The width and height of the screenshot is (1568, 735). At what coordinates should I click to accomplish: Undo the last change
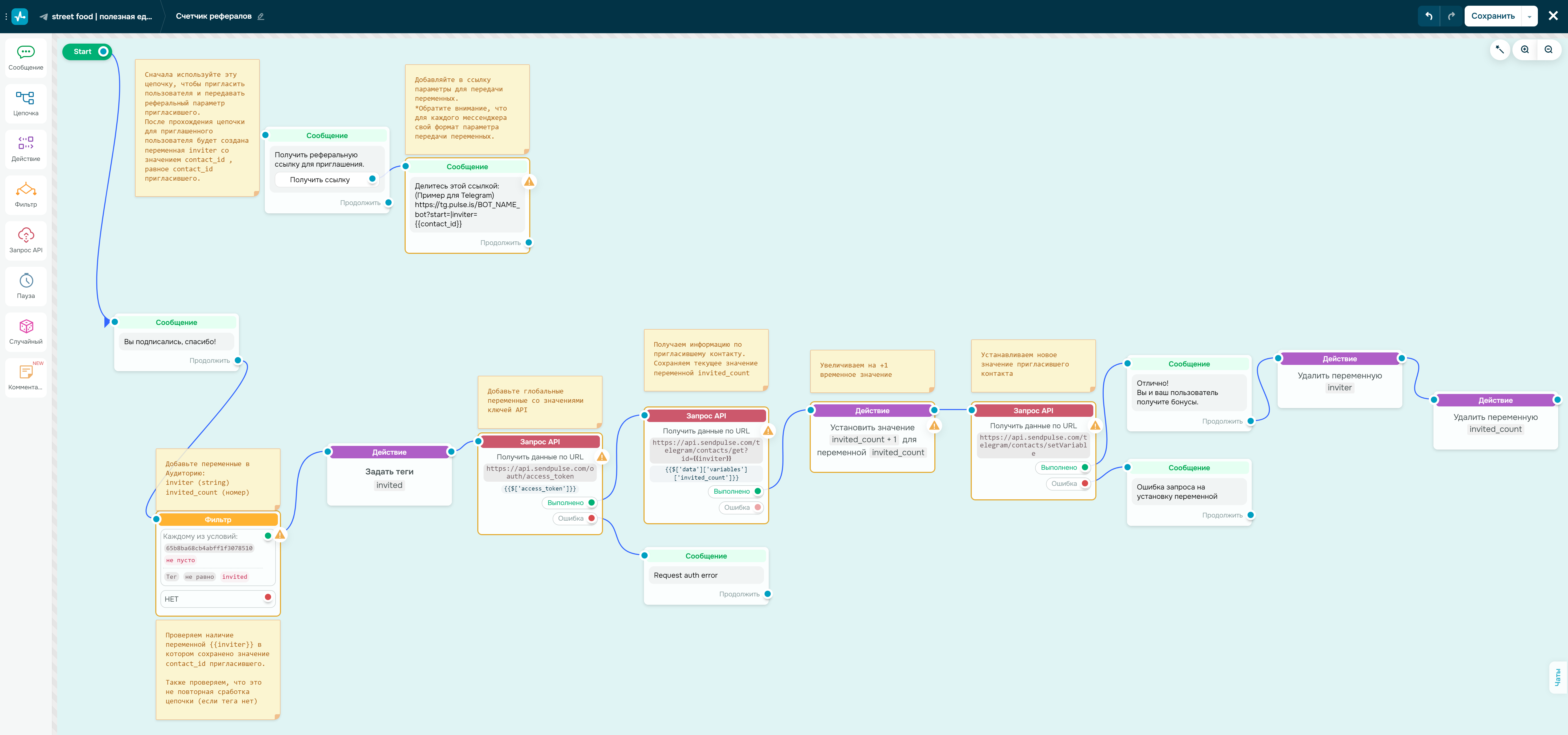pyautogui.click(x=1429, y=16)
